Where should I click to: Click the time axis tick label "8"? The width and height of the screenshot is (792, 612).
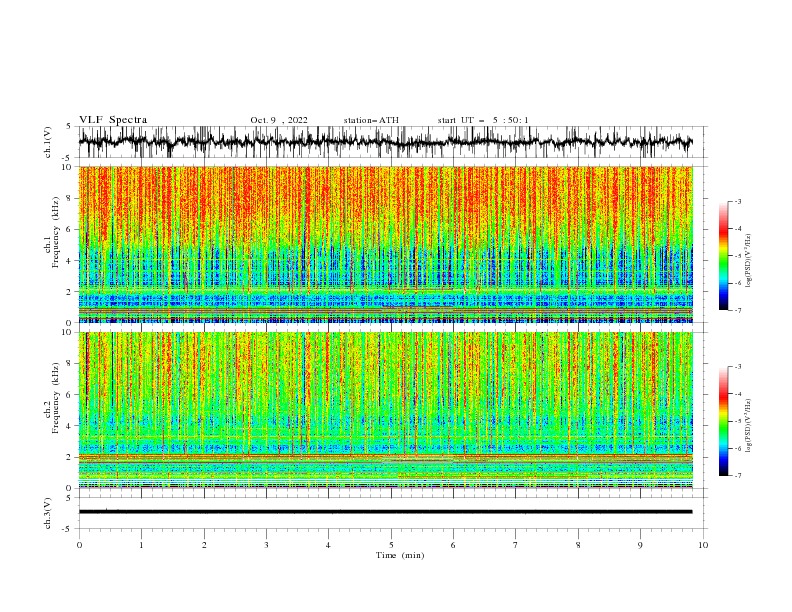click(x=578, y=545)
